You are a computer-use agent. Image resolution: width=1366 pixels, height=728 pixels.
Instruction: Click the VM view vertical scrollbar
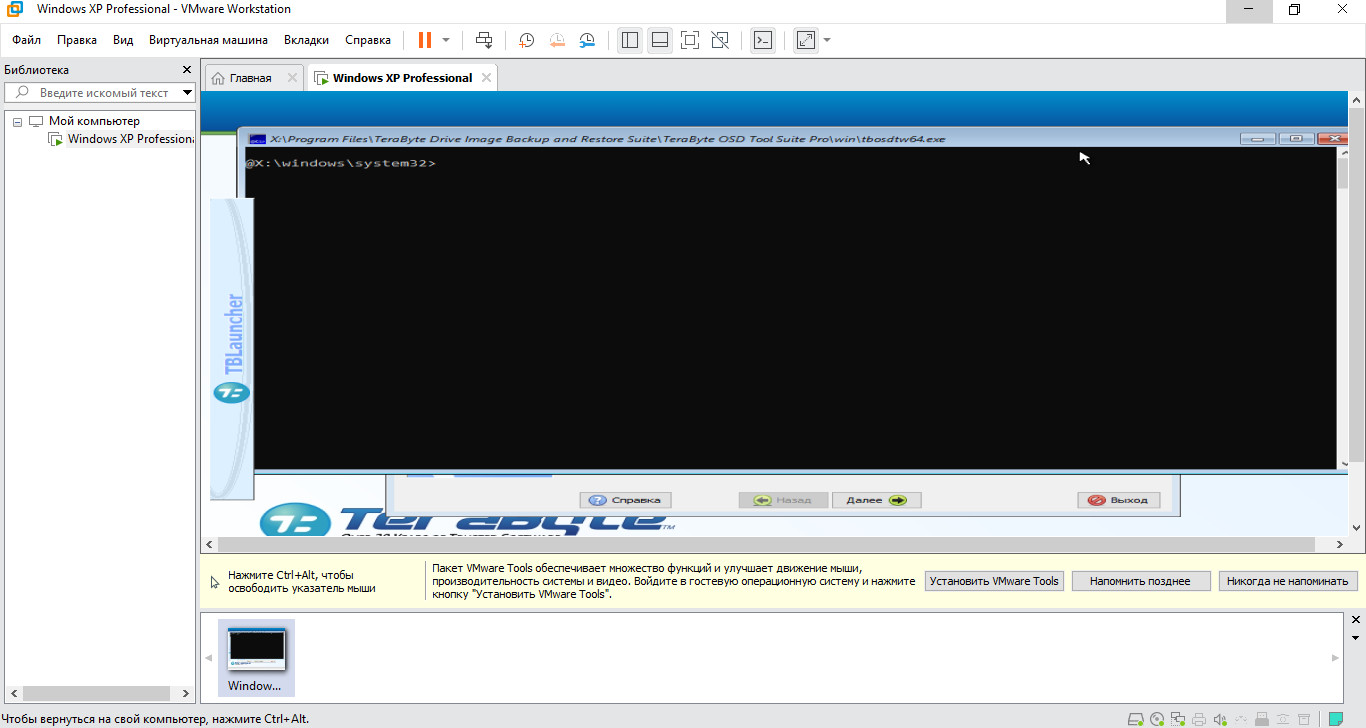(1356, 313)
